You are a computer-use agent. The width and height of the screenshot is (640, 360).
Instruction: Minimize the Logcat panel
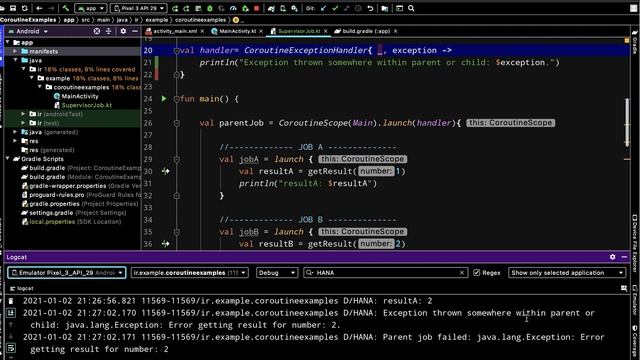[x=624, y=257]
